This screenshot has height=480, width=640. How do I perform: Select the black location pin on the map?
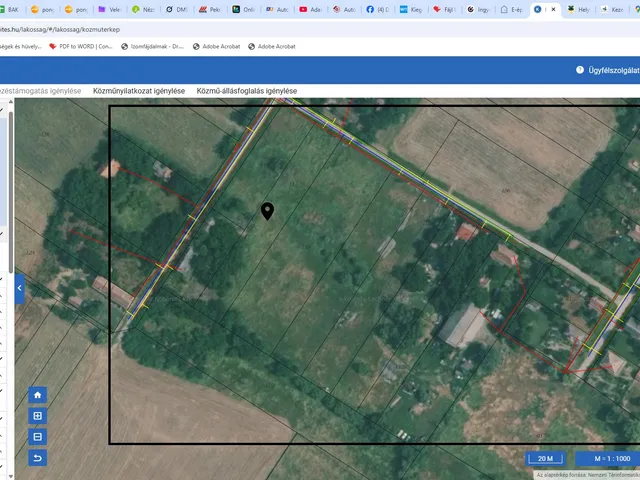(267, 211)
